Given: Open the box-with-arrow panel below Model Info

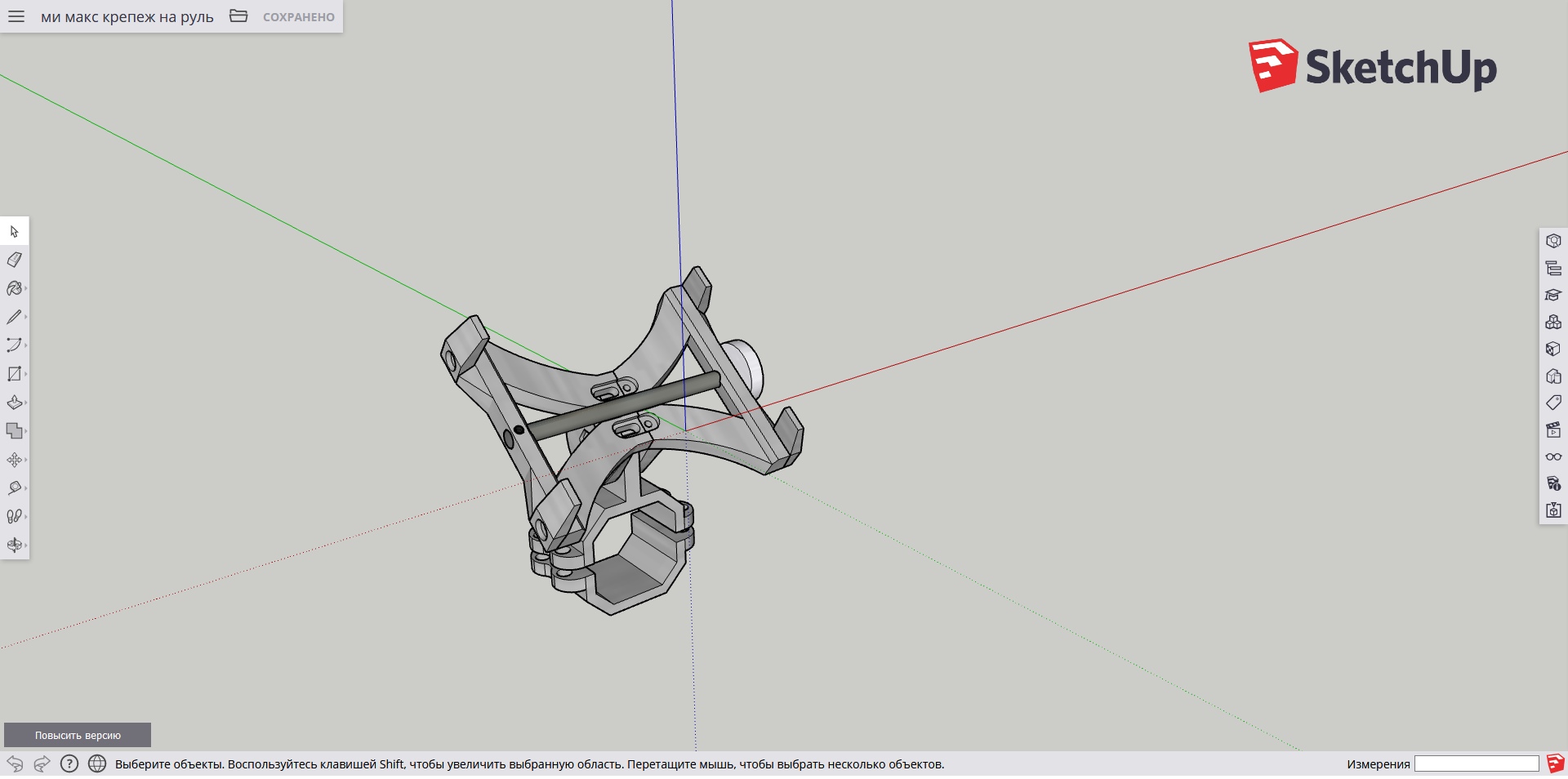Looking at the screenshot, I should [x=1553, y=510].
